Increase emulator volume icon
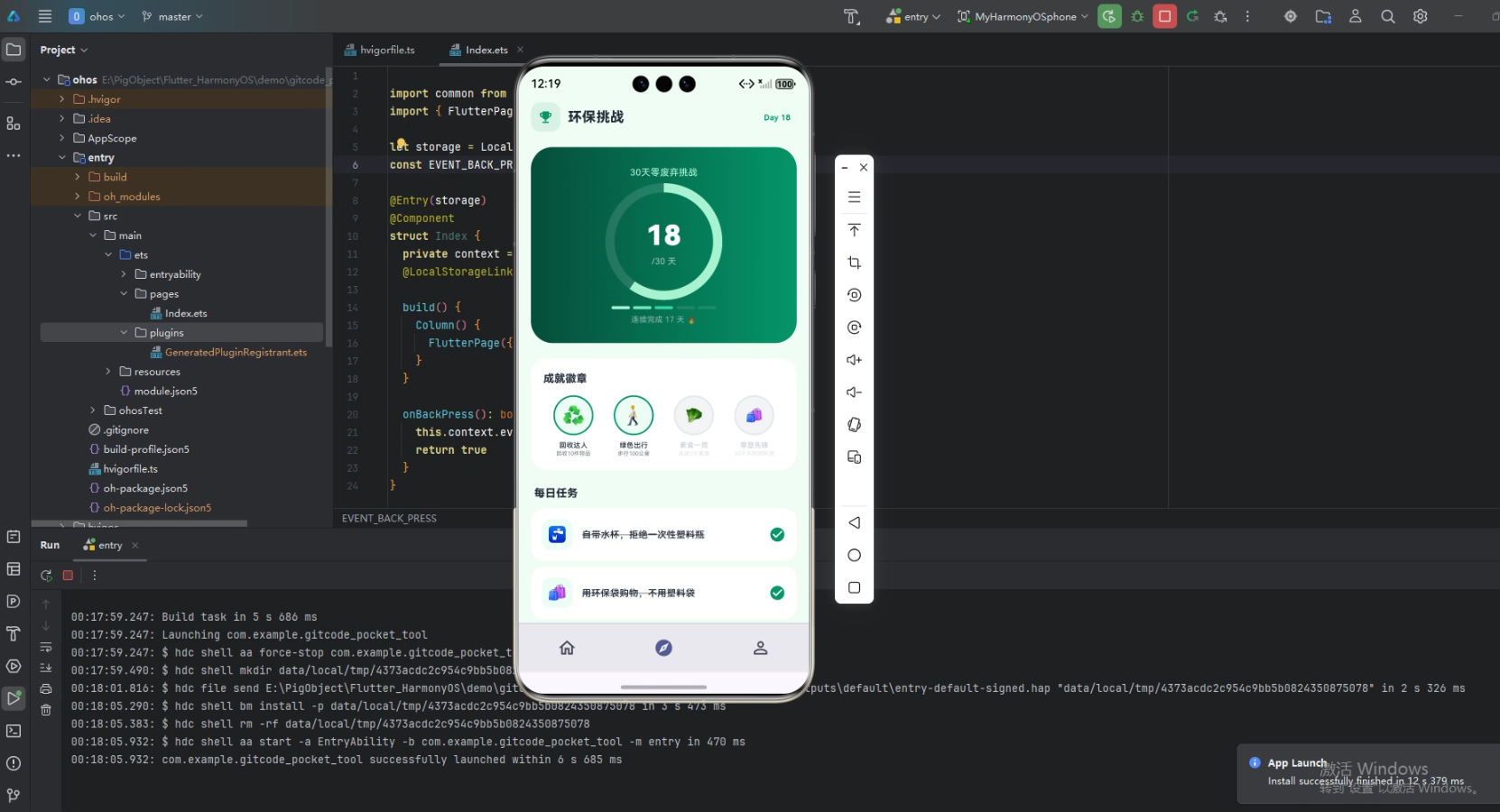This screenshot has width=1500, height=812. pos(854,360)
